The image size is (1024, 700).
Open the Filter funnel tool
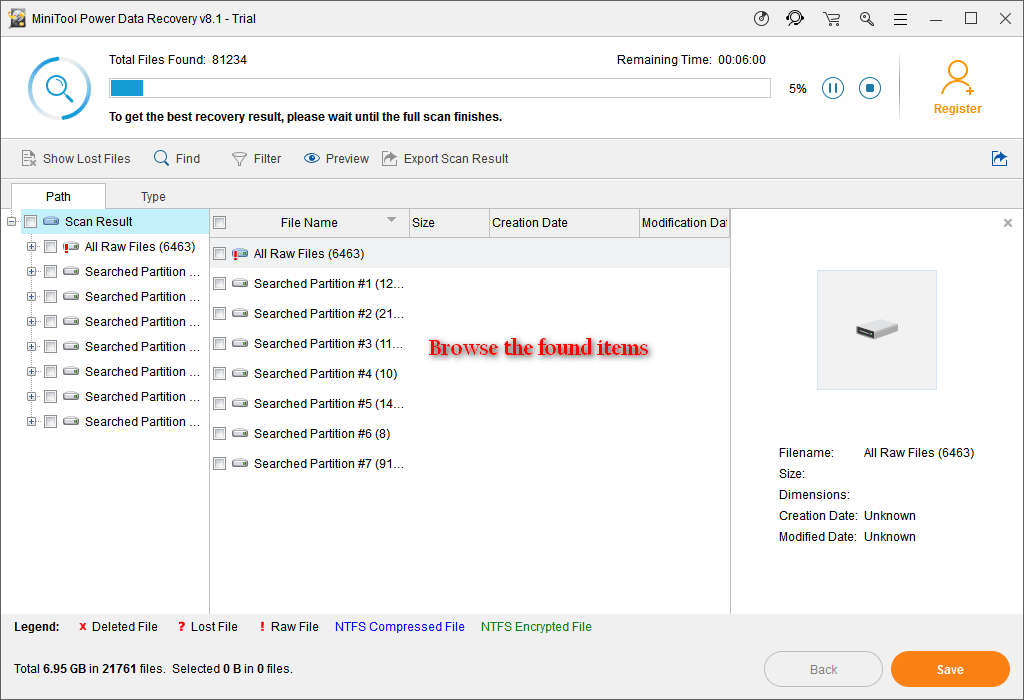click(257, 159)
